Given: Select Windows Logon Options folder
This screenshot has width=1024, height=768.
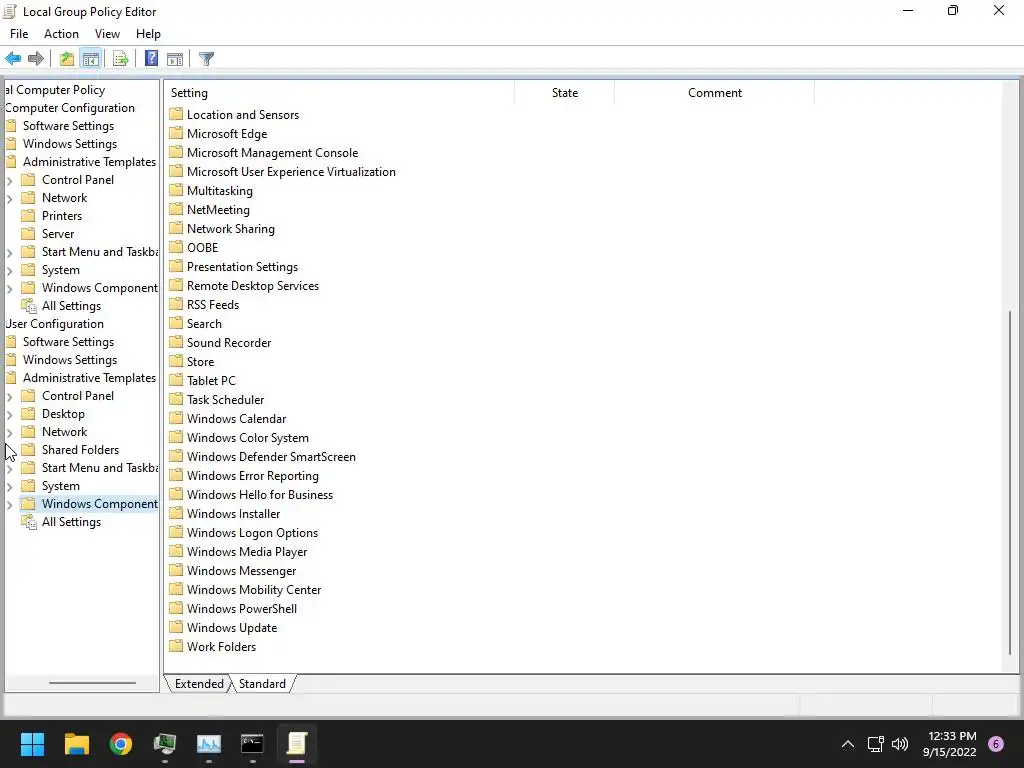Looking at the screenshot, I should [252, 532].
